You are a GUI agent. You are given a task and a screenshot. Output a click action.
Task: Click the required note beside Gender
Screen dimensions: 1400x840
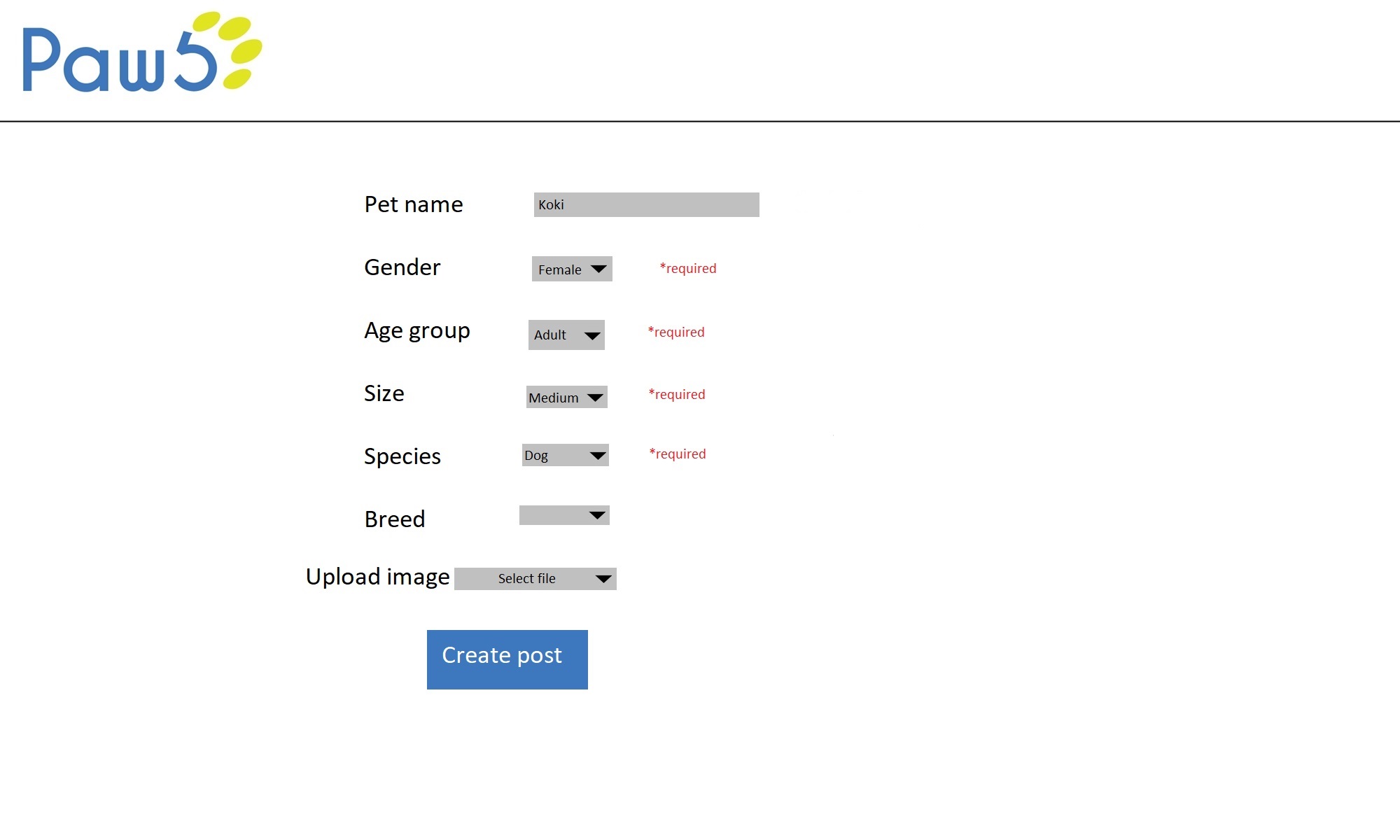[688, 268]
